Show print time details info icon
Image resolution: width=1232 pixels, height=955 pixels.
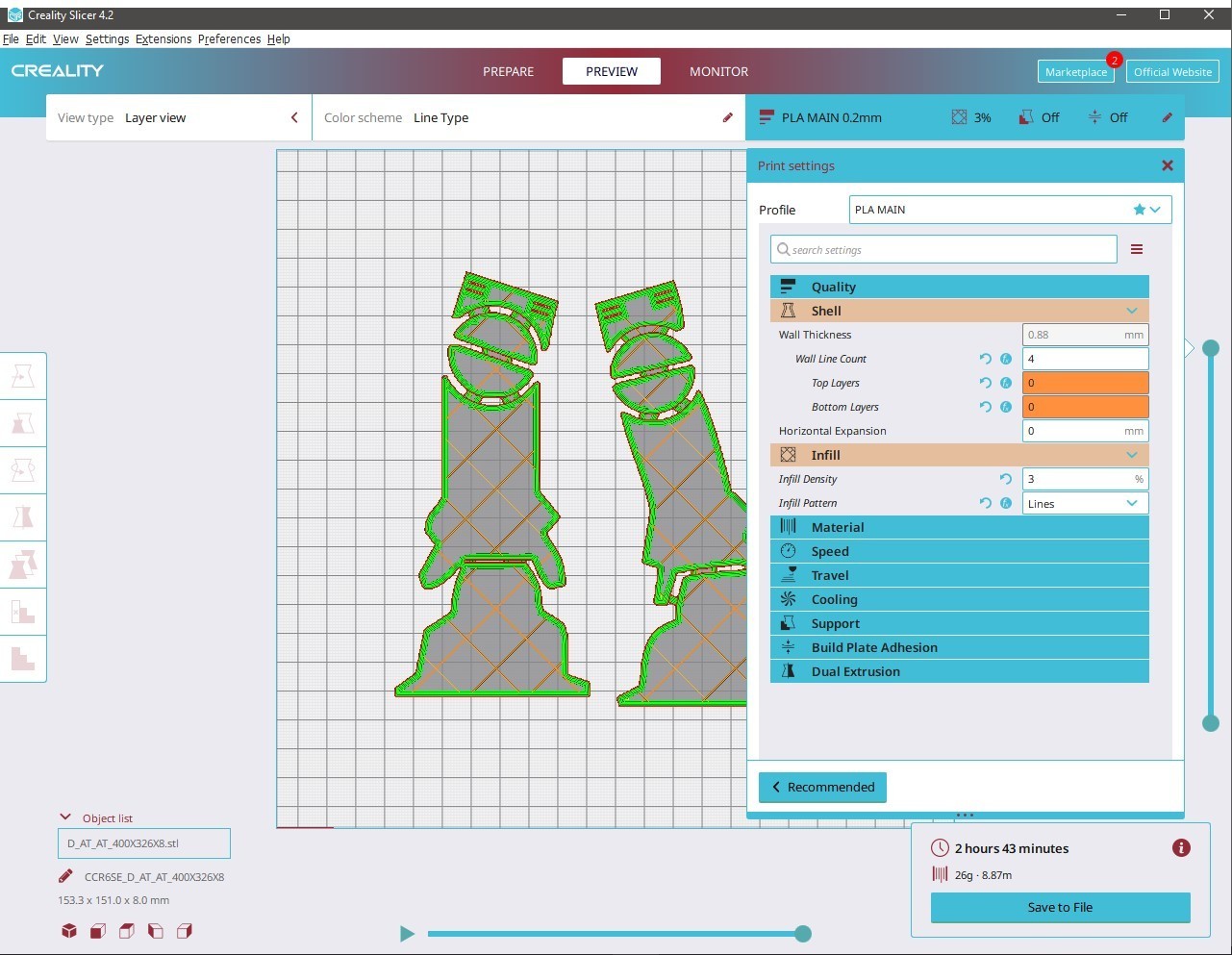(1181, 848)
